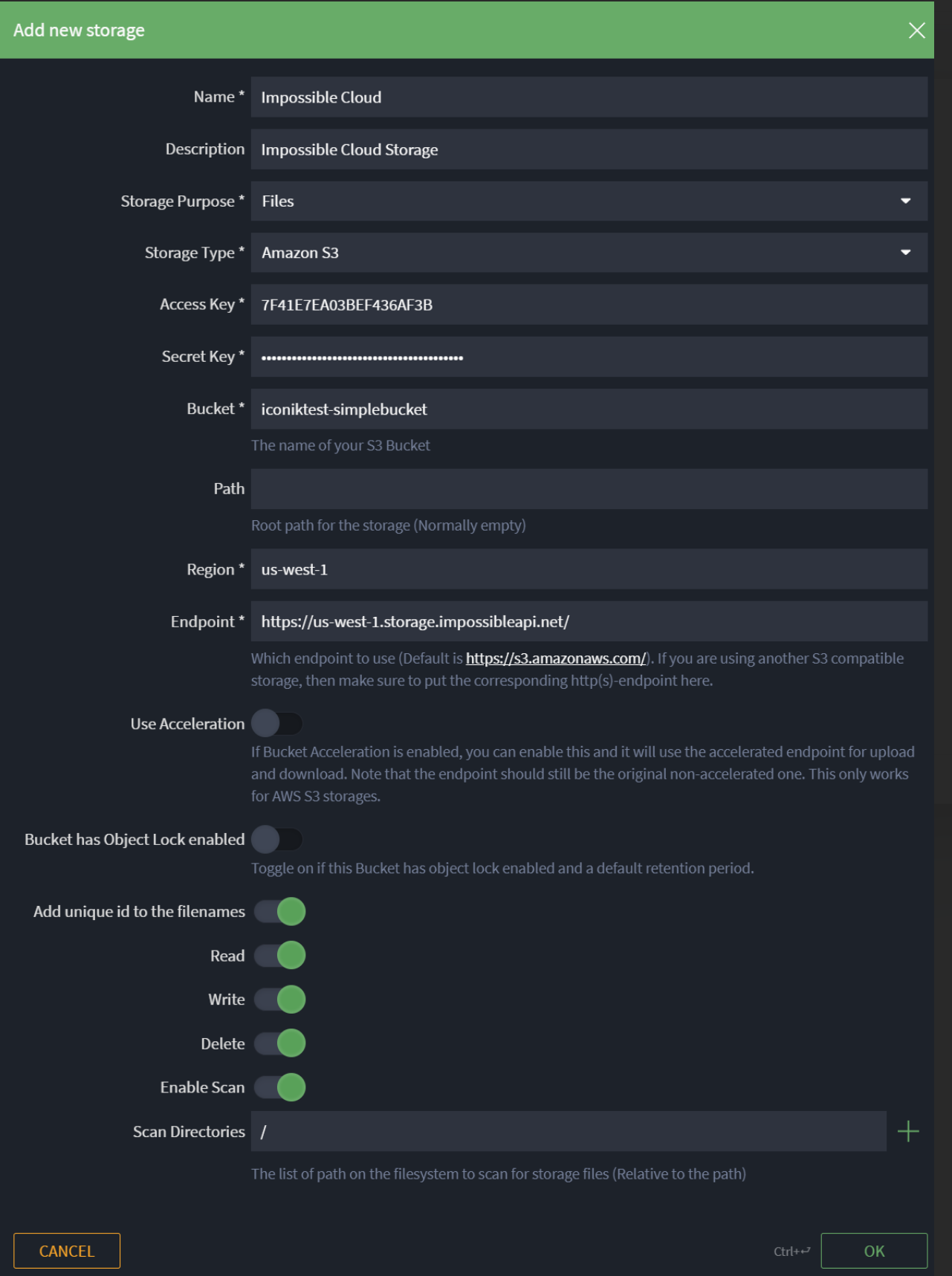Viewport: 952px width, 1276px height.
Task: Disable the Read permission toggle
Action: pyautogui.click(x=279, y=956)
